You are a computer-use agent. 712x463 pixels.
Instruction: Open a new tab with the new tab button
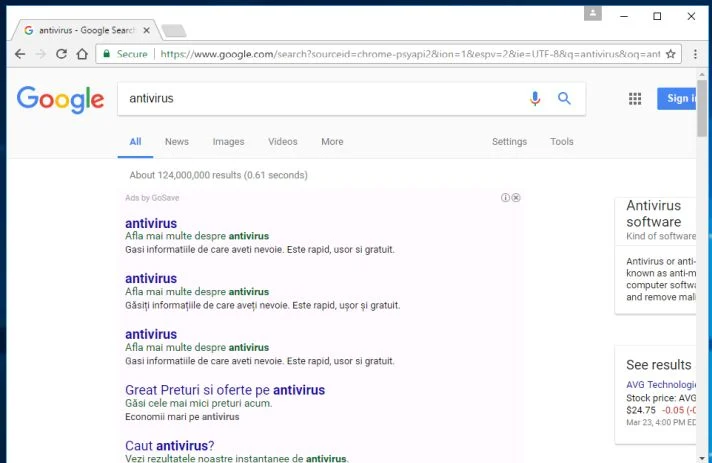(x=174, y=30)
